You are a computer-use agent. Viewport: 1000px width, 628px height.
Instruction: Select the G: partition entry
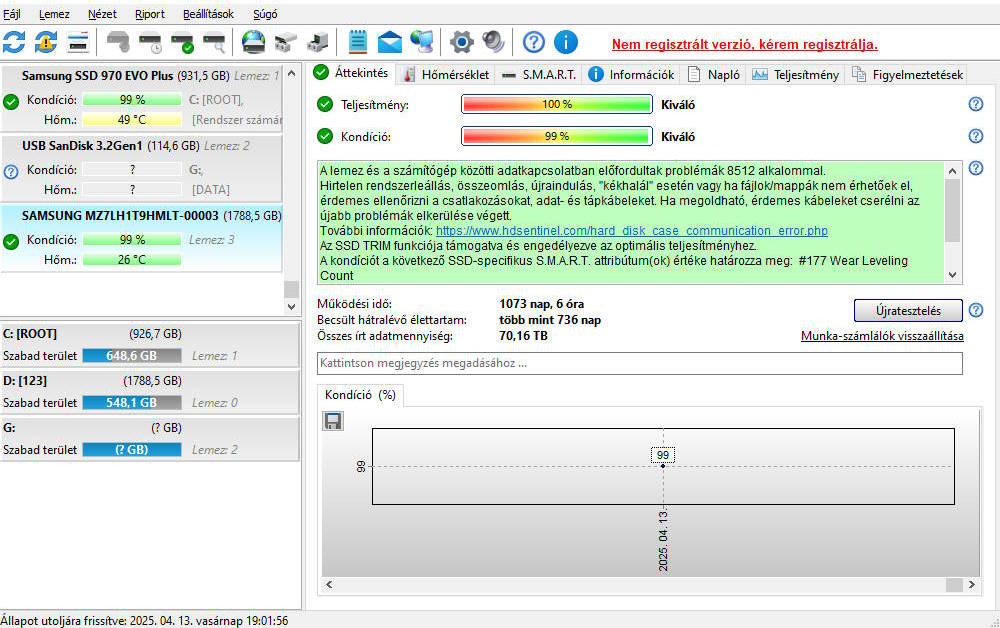point(150,439)
